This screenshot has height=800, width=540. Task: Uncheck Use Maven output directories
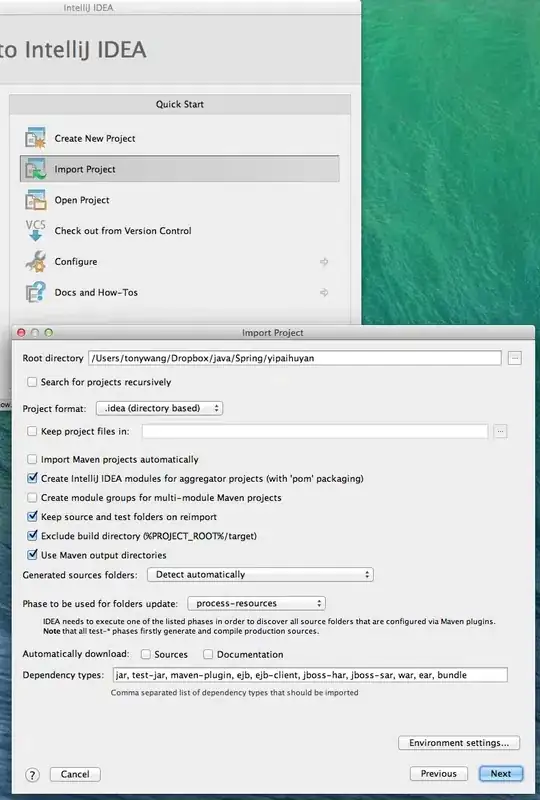pyautogui.click(x=32, y=555)
